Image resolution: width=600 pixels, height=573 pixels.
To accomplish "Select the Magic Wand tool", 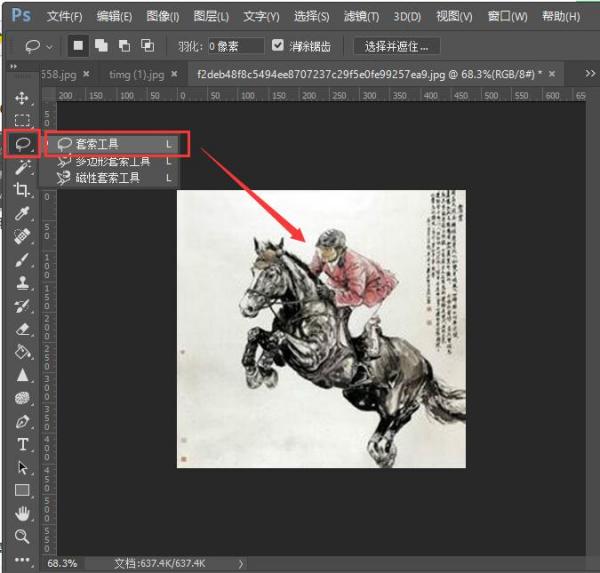I will tap(23, 167).
